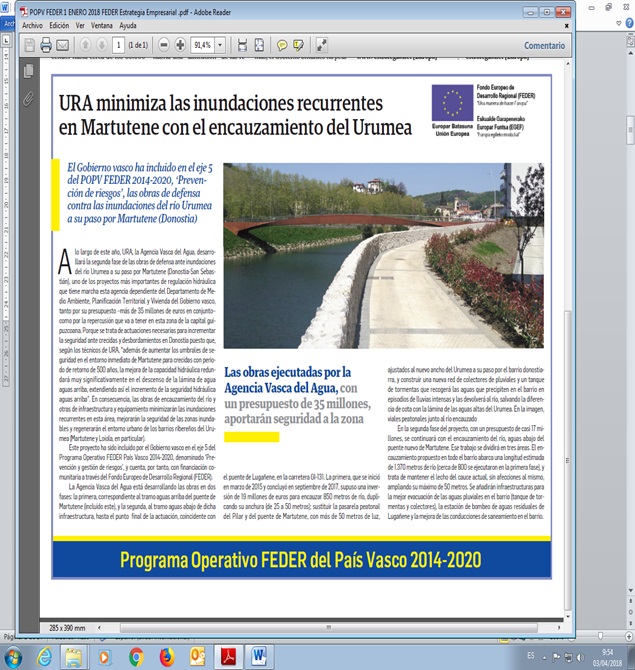Click scroll down arrow of document
Image resolution: width=635 pixels, height=670 pixels.
pos(567,617)
